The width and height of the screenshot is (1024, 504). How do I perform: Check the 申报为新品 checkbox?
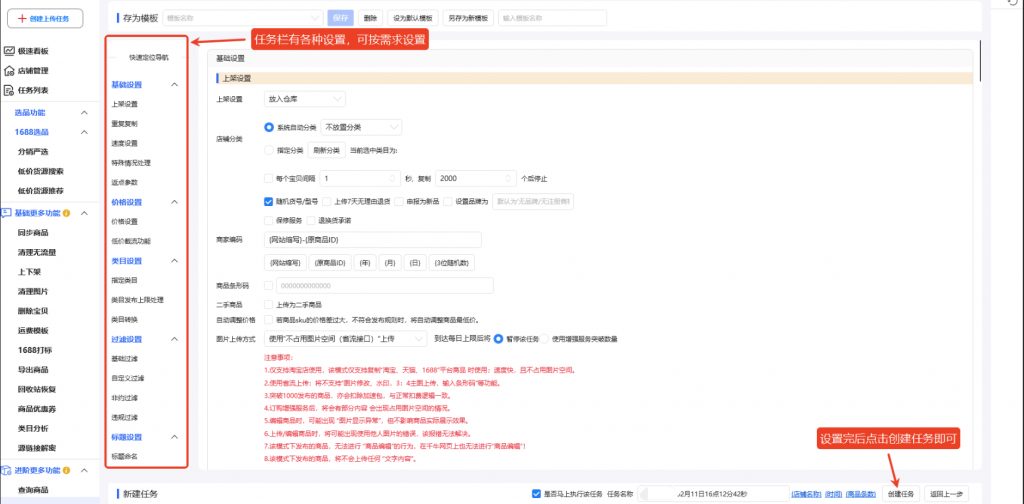click(x=398, y=202)
